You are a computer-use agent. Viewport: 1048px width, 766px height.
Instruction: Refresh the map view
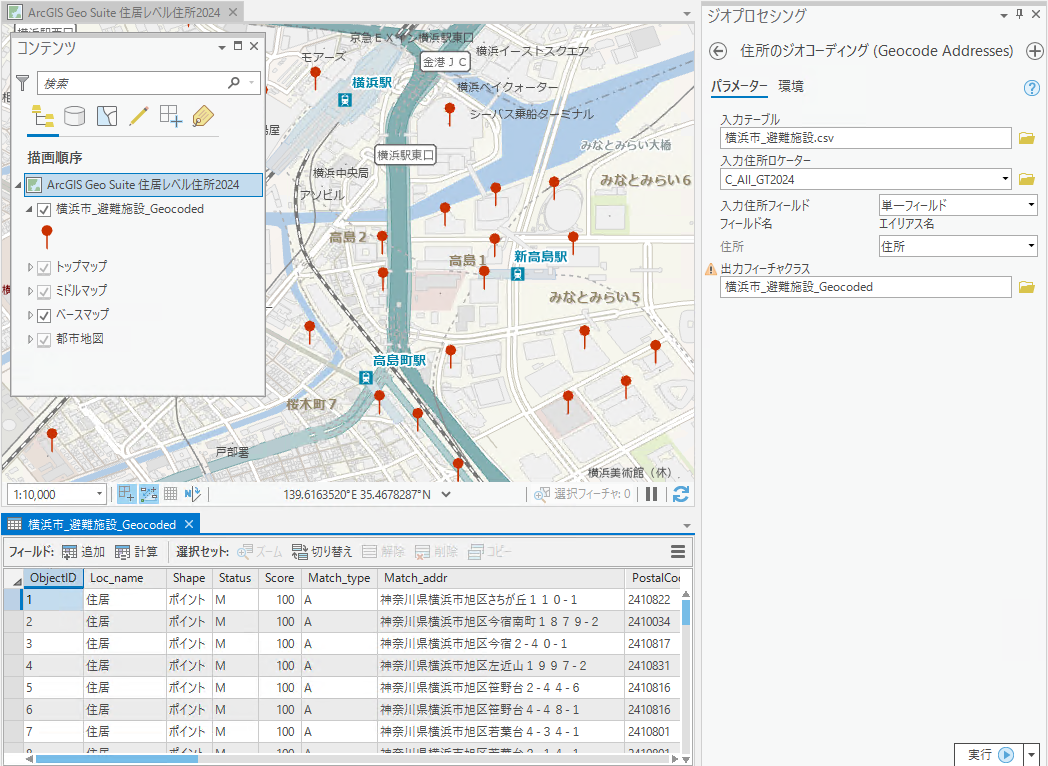(681, 494)
